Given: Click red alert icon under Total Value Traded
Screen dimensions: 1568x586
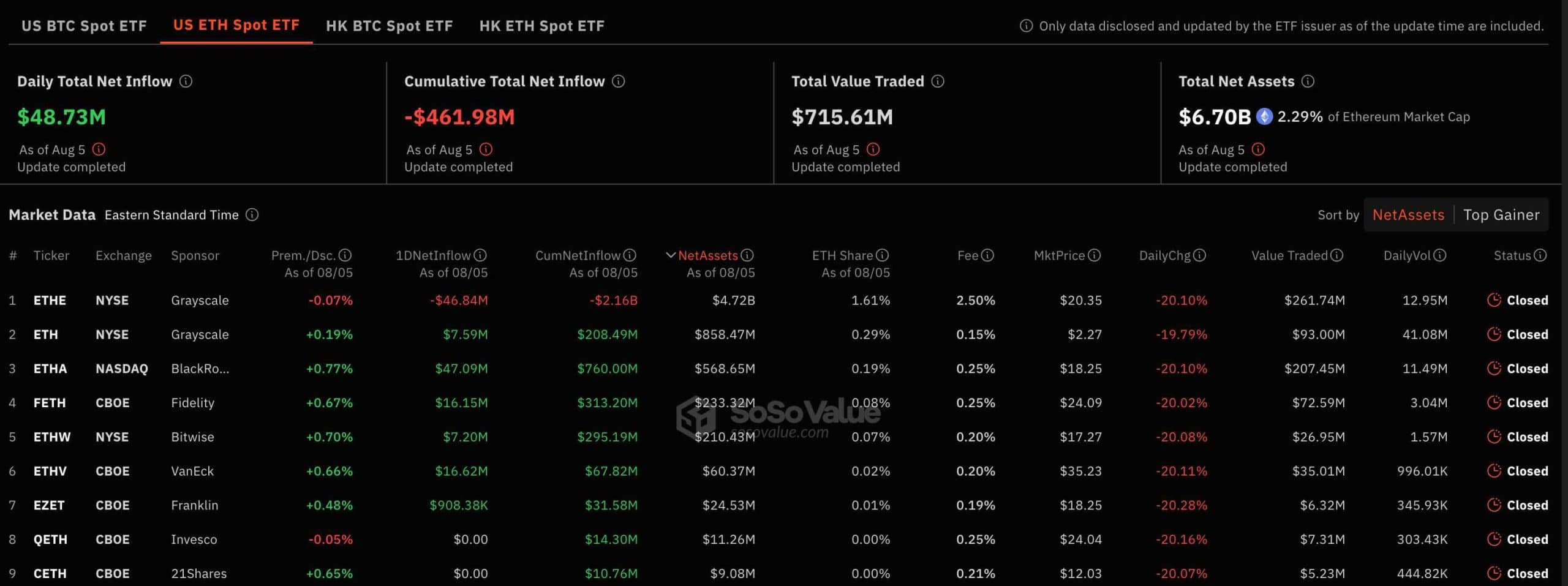Looking at the screenshot, I should coord(873,149).
